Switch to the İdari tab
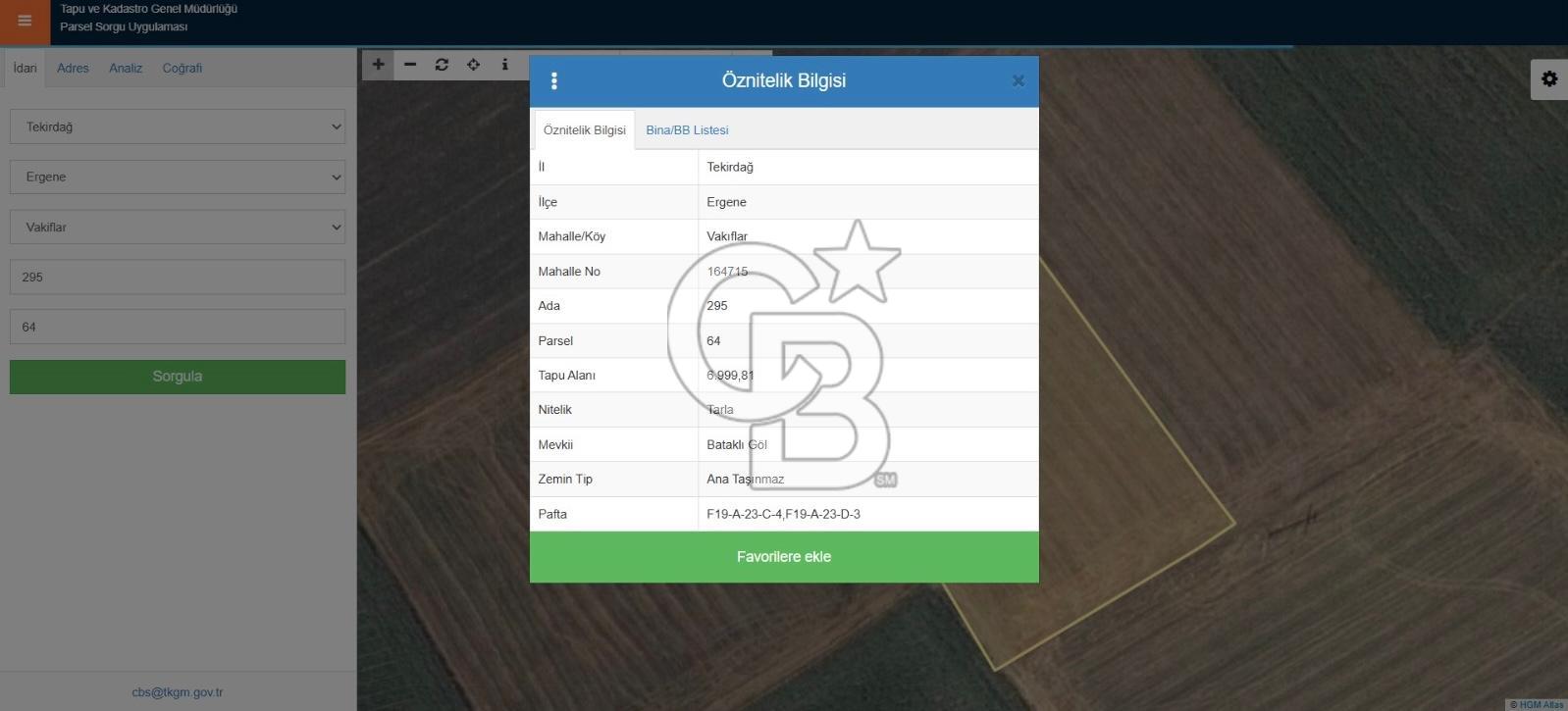The width and height of the screenshot is (1568, 711). [x=26, y=69]
